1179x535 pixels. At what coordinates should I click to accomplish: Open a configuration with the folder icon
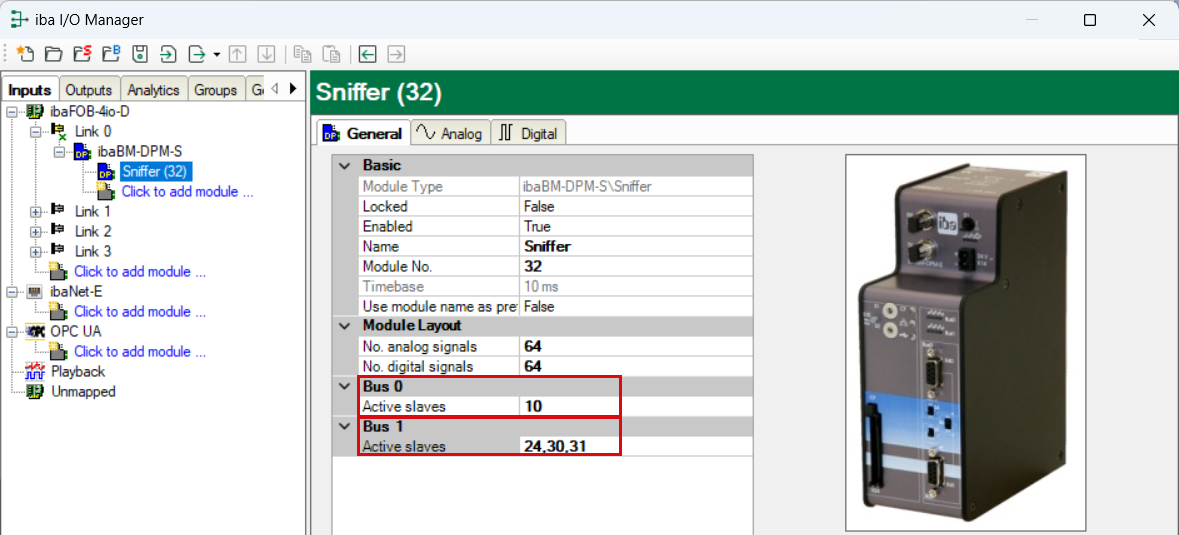coord(53,53)
